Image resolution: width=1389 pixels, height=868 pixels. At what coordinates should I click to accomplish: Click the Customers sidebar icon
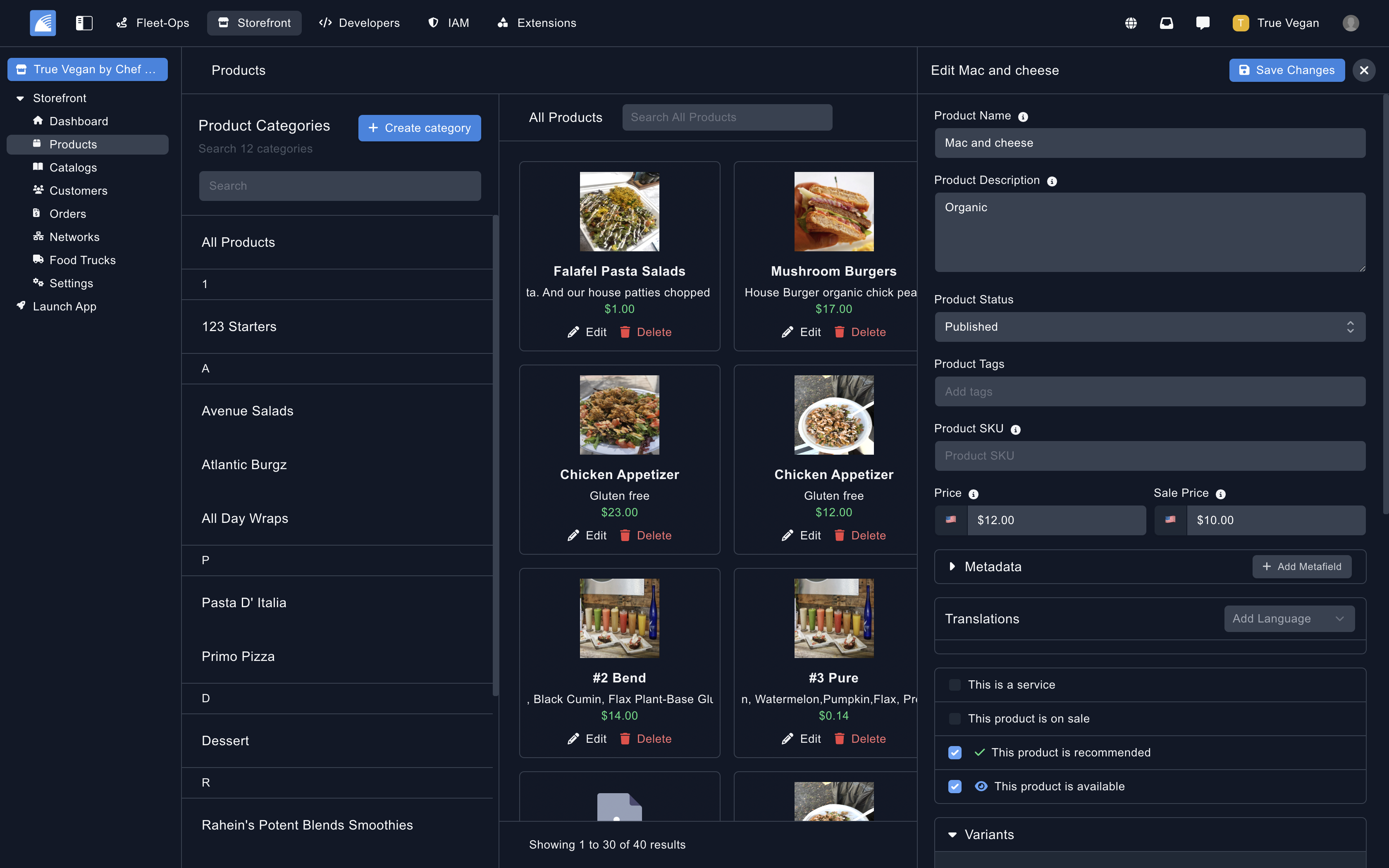tap(38, 190)
